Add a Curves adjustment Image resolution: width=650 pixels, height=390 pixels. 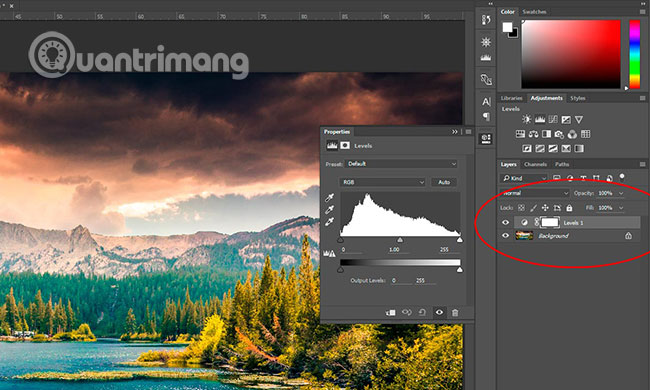[x=553, y=120]
